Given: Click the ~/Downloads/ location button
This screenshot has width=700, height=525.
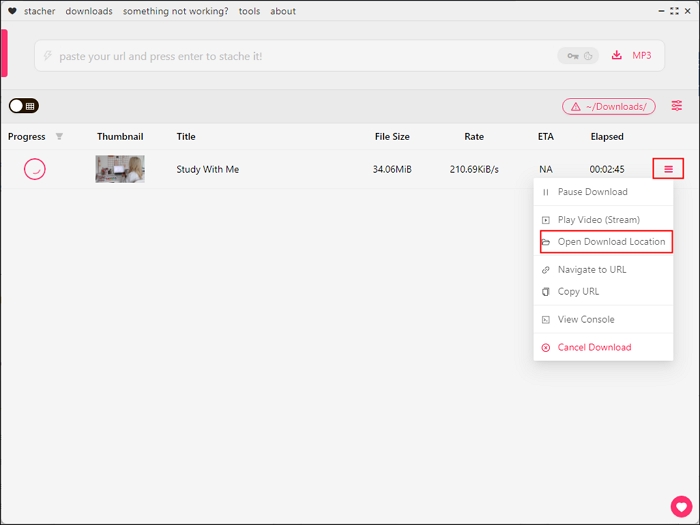Looking at the screenshot, I should (x=608, y=106).
